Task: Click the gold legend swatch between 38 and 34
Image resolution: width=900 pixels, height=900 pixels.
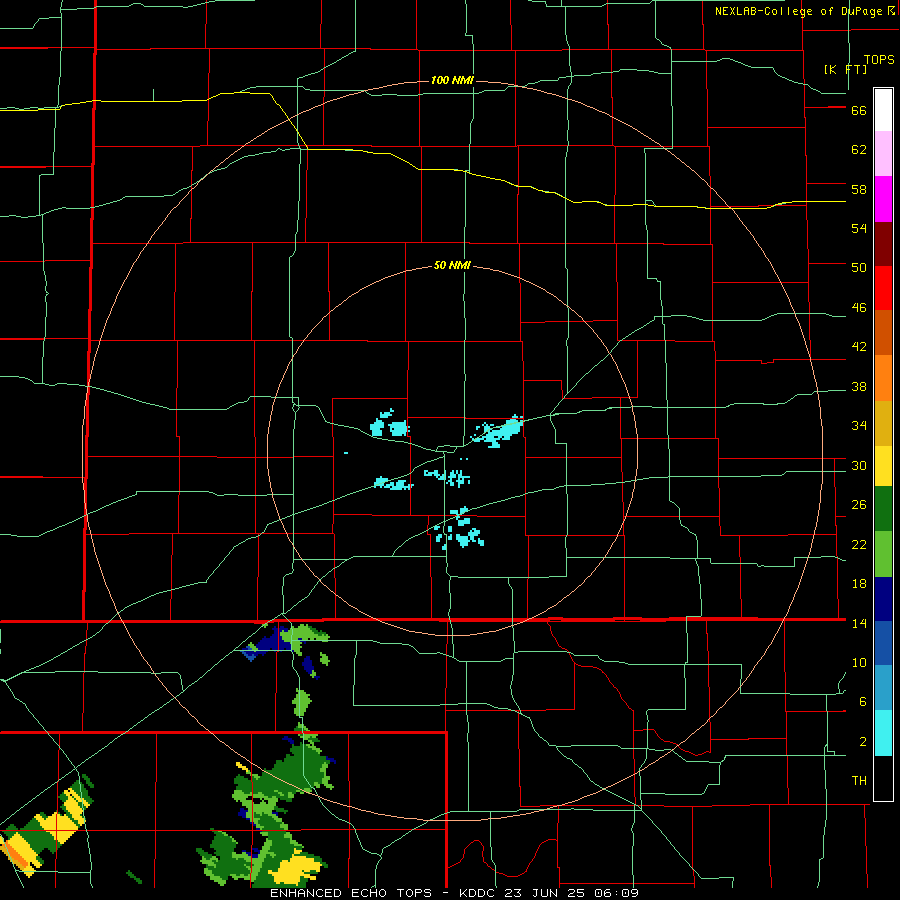Action: (x=883, y=423)
